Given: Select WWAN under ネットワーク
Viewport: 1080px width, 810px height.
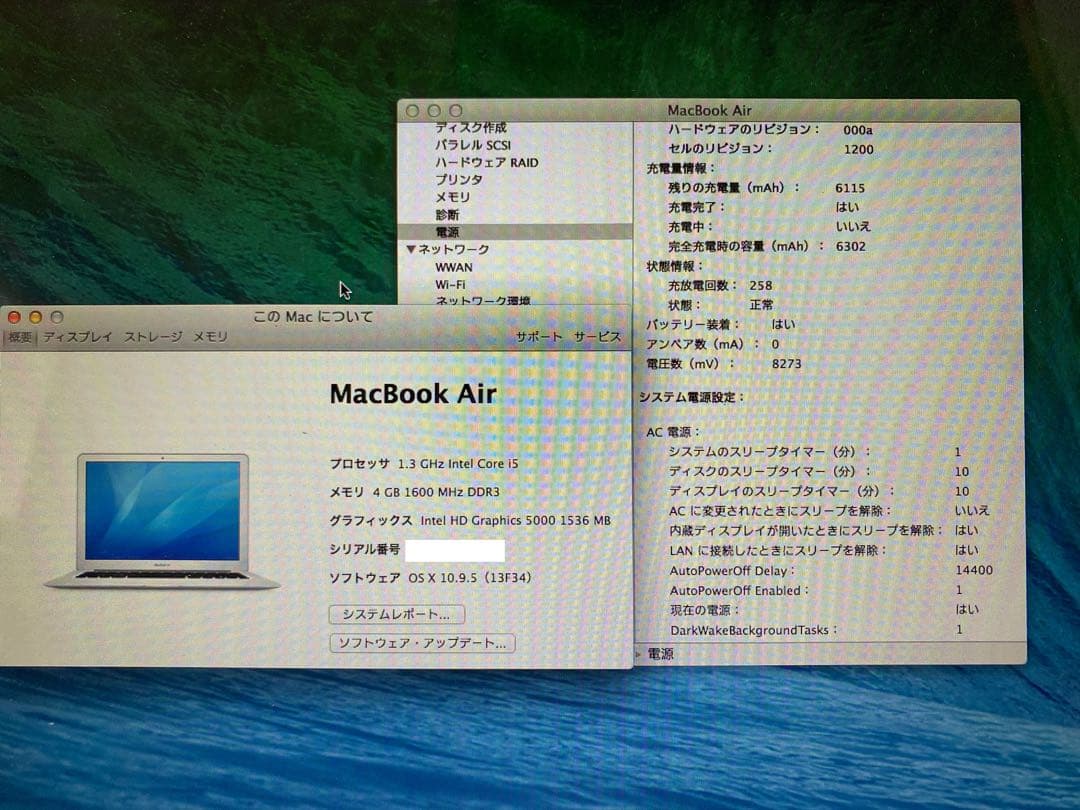Looking at the screenshot, I should click(x=452, y=267).
